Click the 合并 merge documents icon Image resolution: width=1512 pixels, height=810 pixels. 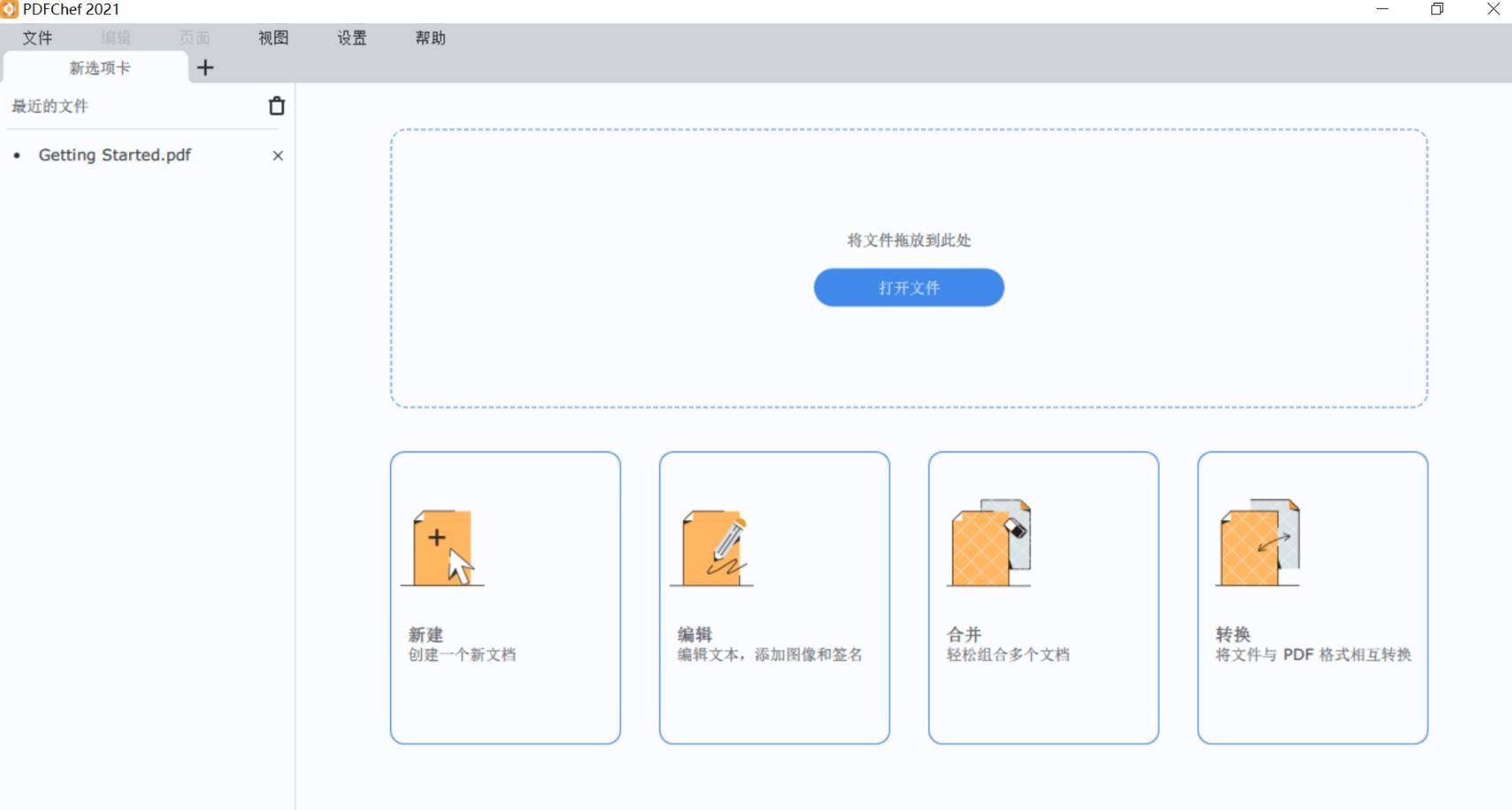[x=989, y=543]
